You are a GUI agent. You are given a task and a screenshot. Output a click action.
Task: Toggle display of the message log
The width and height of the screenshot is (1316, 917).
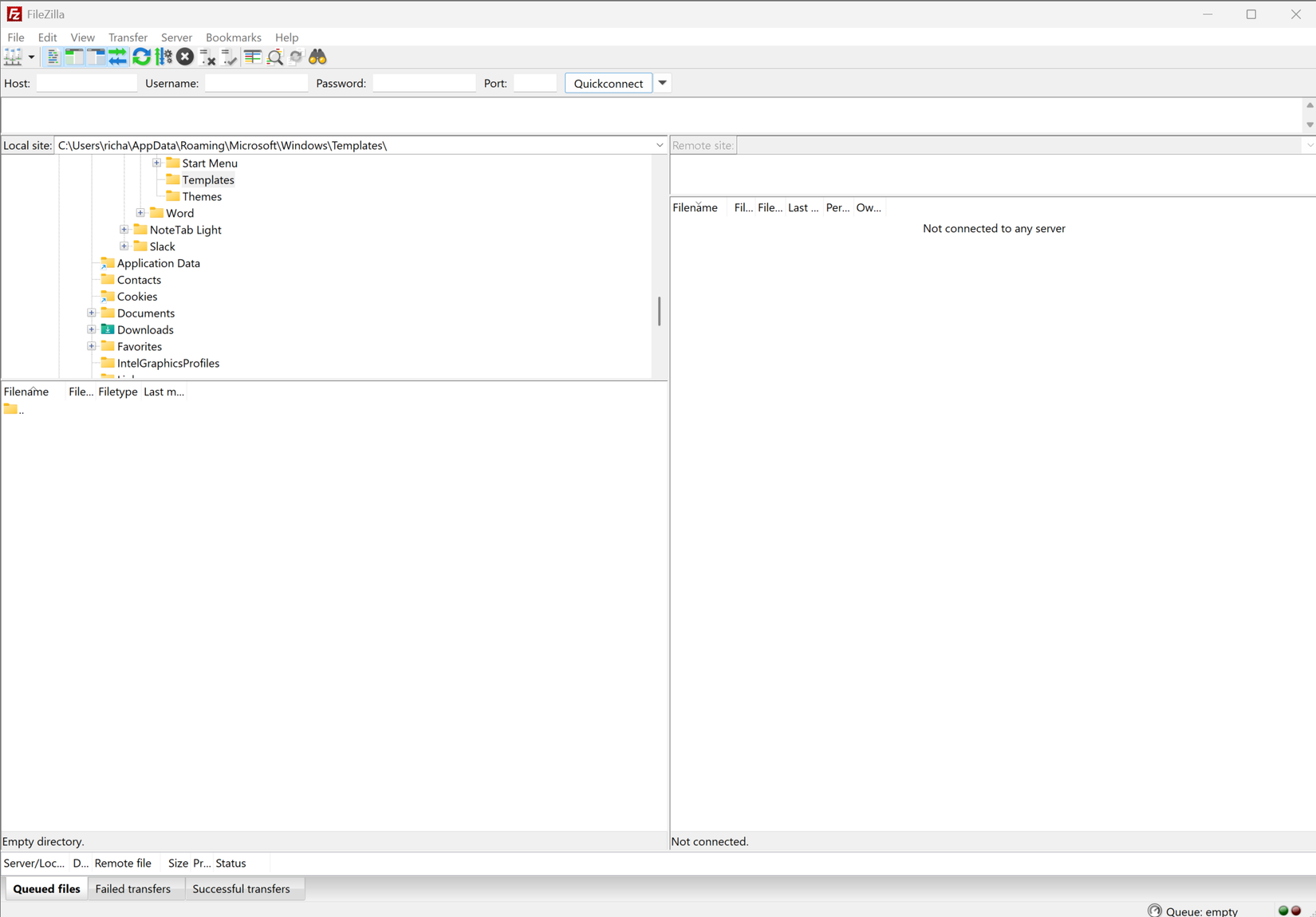click(x=52, y=57)
